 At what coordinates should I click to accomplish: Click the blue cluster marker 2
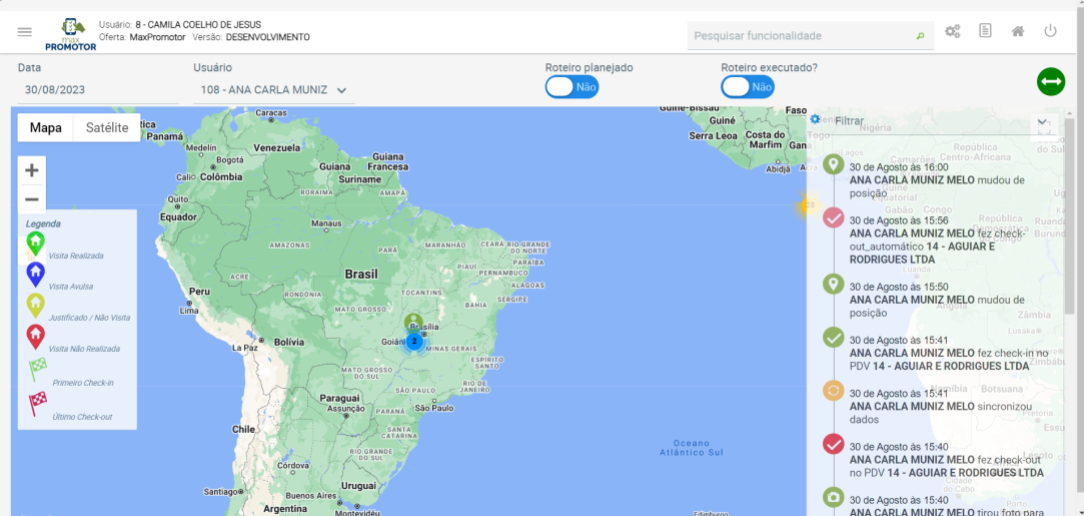point(413,341)
